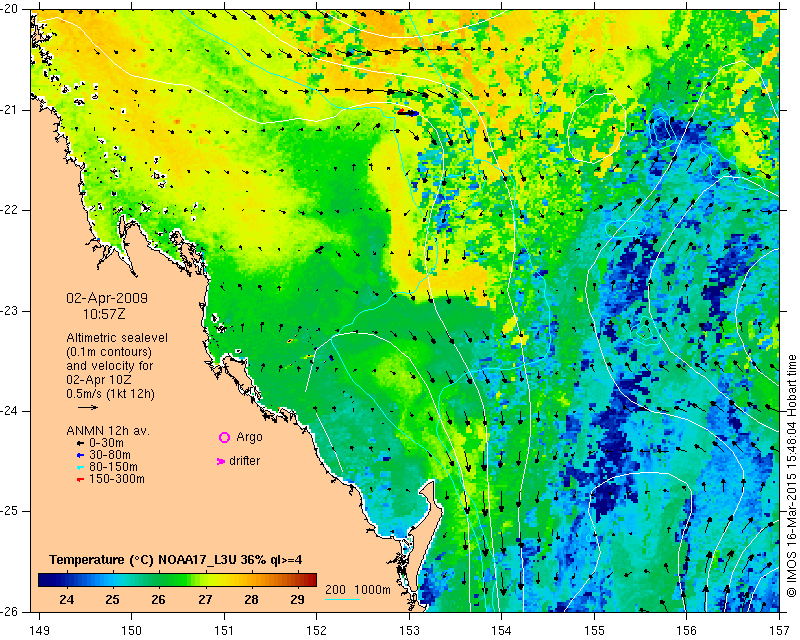The image size is (800, 640).
Task: Click the black 0-30m arrow legend symbol
Action: (x=80, y=443)
